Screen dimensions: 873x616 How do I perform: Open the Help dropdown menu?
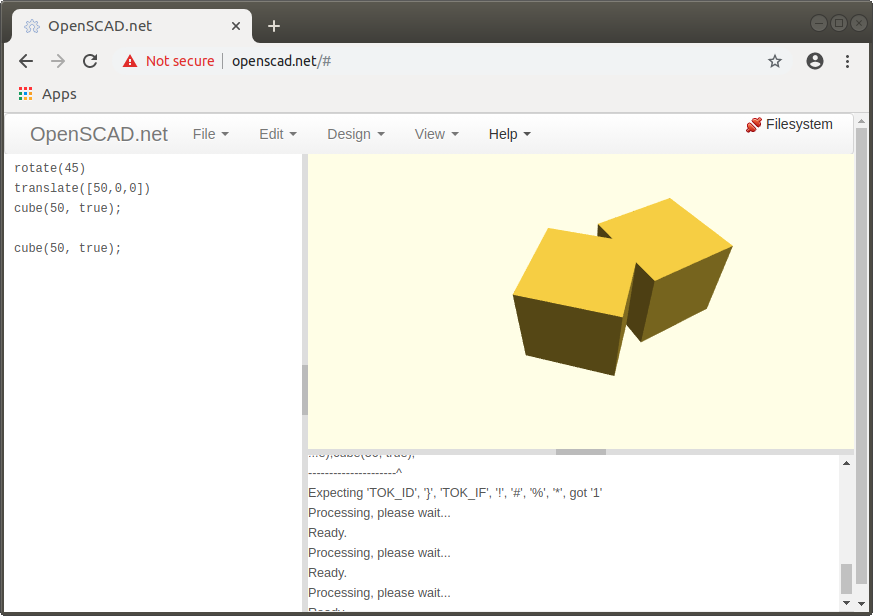pos(509,134)
